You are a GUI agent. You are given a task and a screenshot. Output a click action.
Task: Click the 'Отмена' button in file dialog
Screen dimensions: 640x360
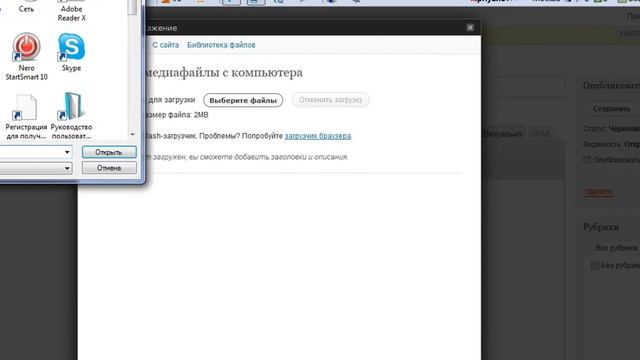[109, 168]
